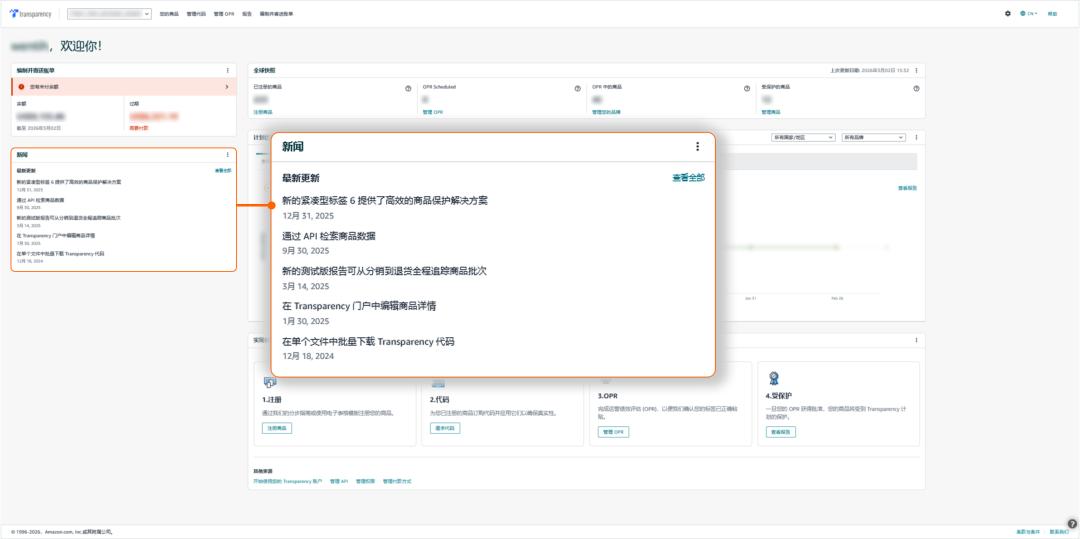Open 管理 OPR in top navigation
Screen dimensions: 1080x539
coord(224,14)
